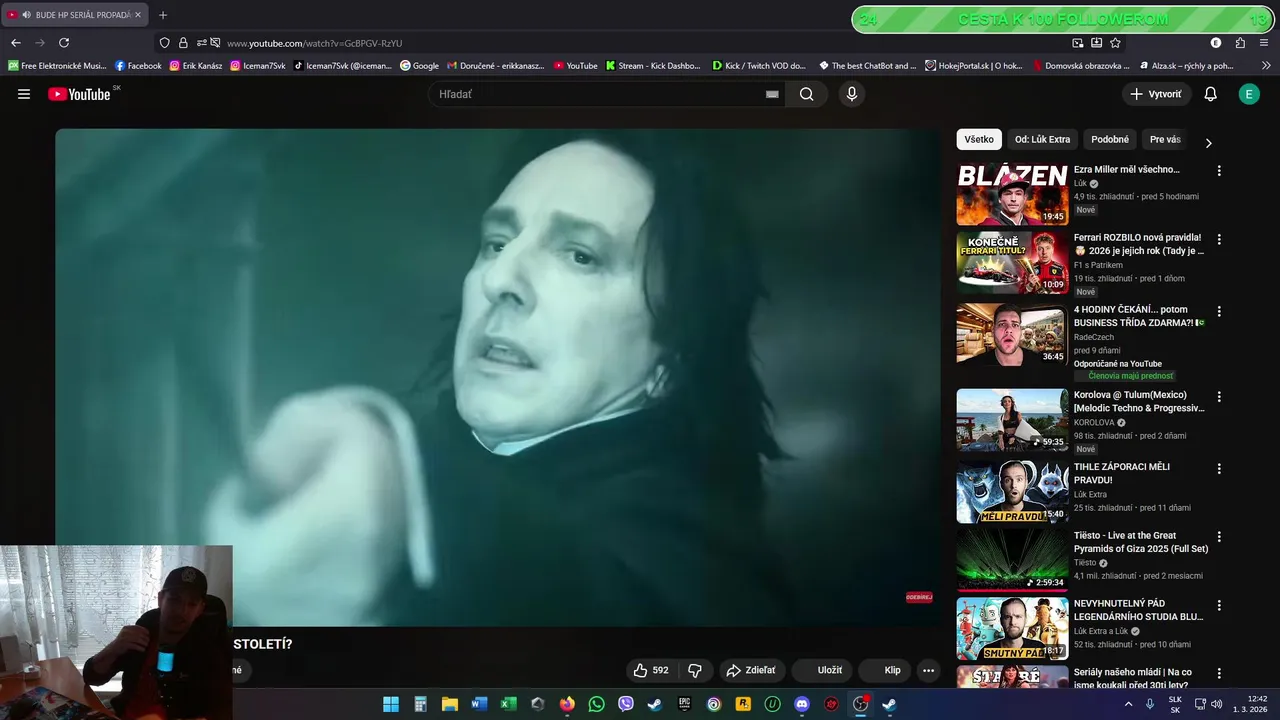
Task: Open 'Tiësto - Live at the Great Pyramids' title
Action: pyautogui.click(x=1141, y=542)
